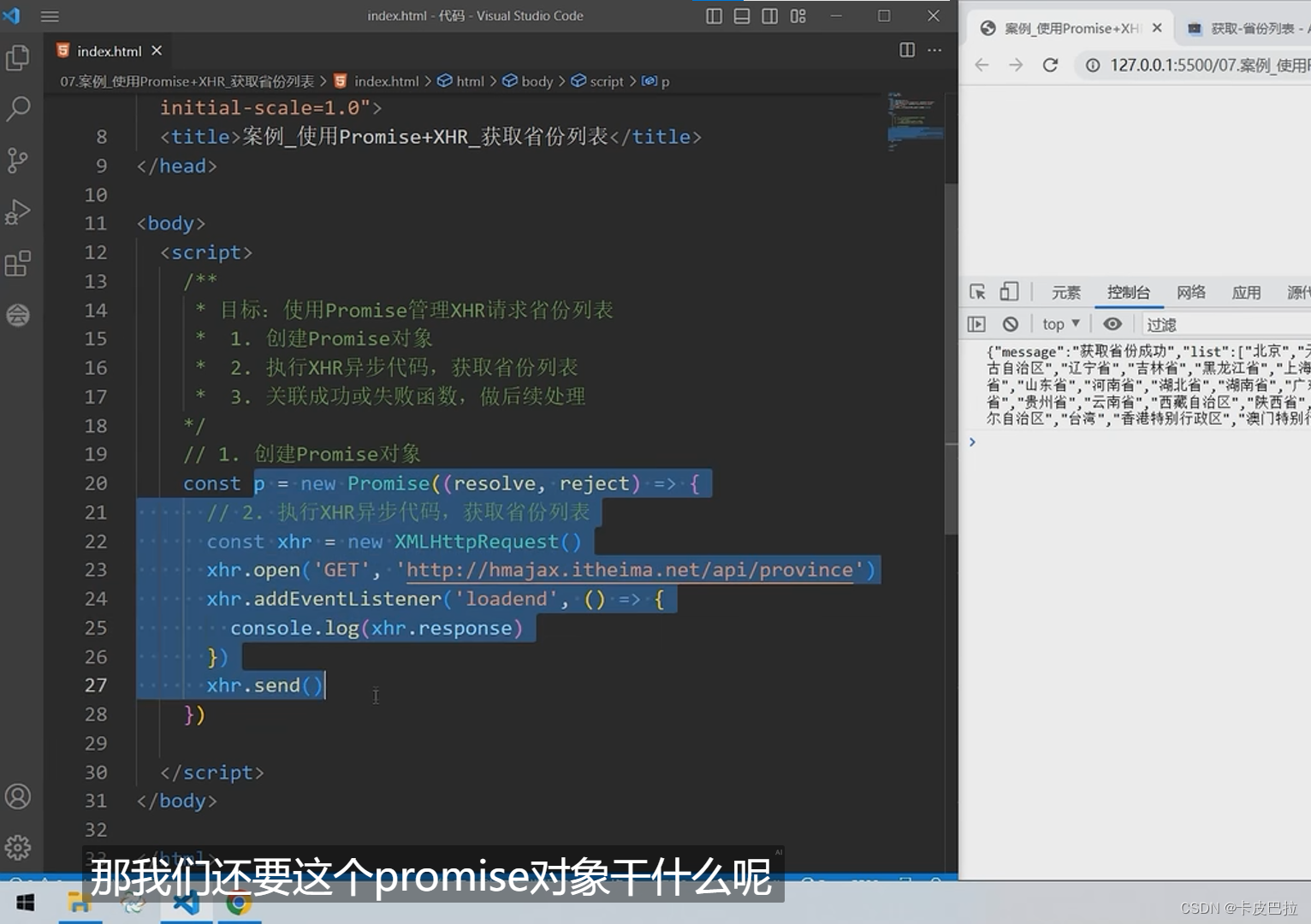
Task: Open the 应用 (Application) DevTools tab
Action: pos(1246,293)
